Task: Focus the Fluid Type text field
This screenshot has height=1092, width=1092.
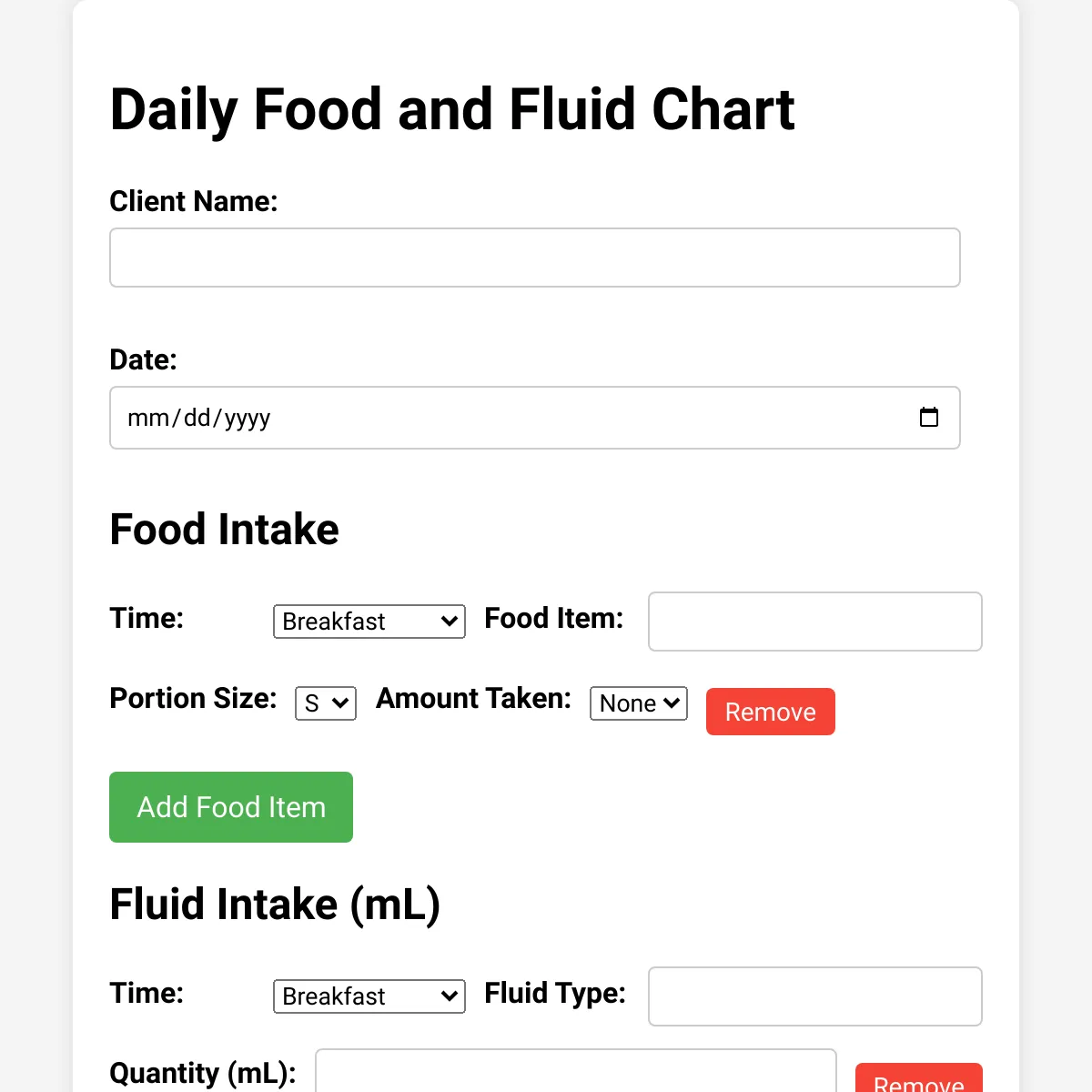Action: coord(815,996)
